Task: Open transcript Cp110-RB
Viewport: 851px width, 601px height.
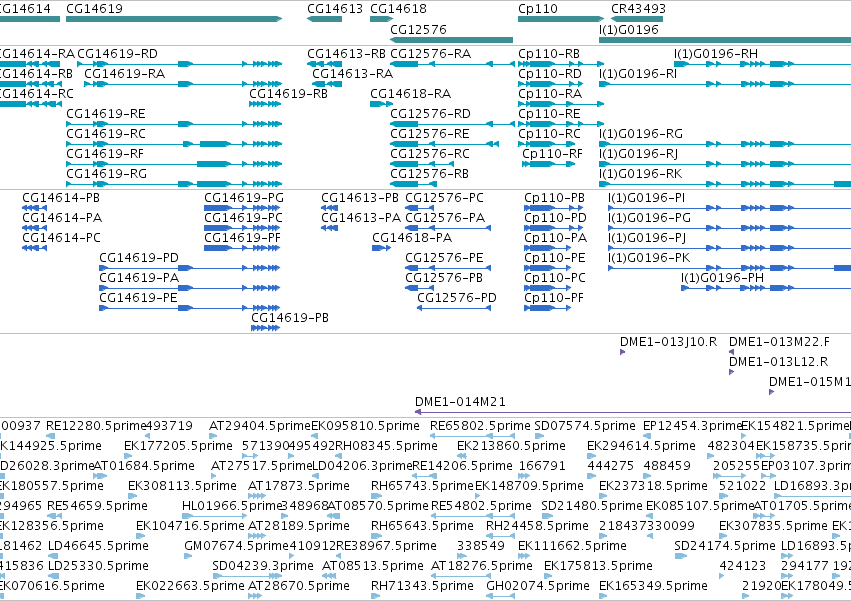Action: pos(549,54)
